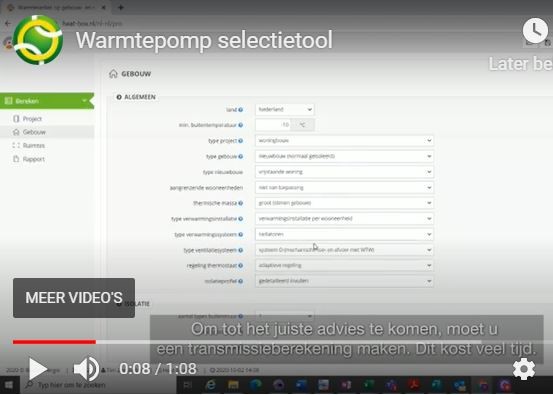Open Rapport in the sidebar
The width and height of the screenshot is (553, 395).
pyautogui.click(x=34, y=159)
